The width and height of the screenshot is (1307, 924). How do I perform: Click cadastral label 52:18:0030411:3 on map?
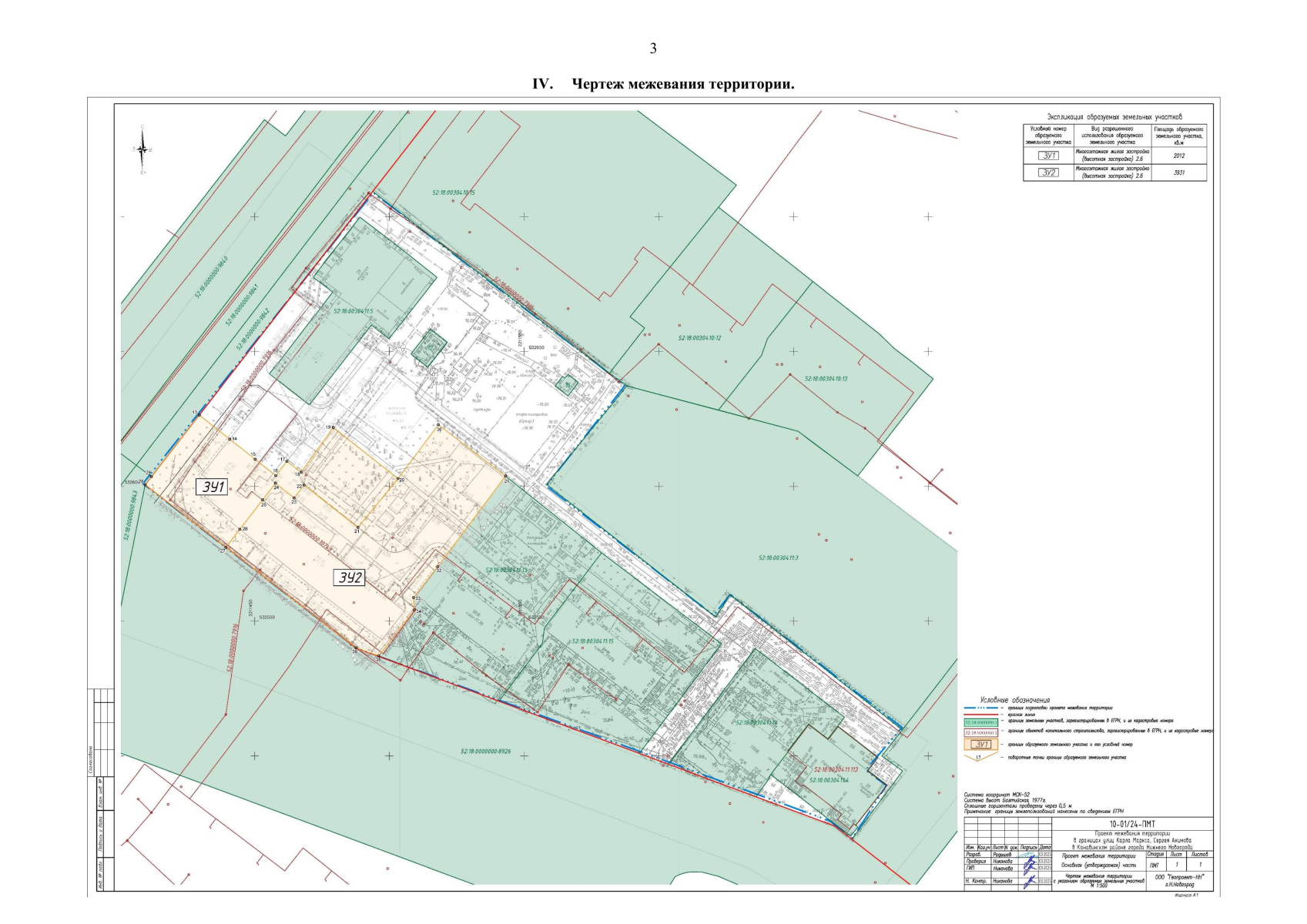[x=779, y=557]
